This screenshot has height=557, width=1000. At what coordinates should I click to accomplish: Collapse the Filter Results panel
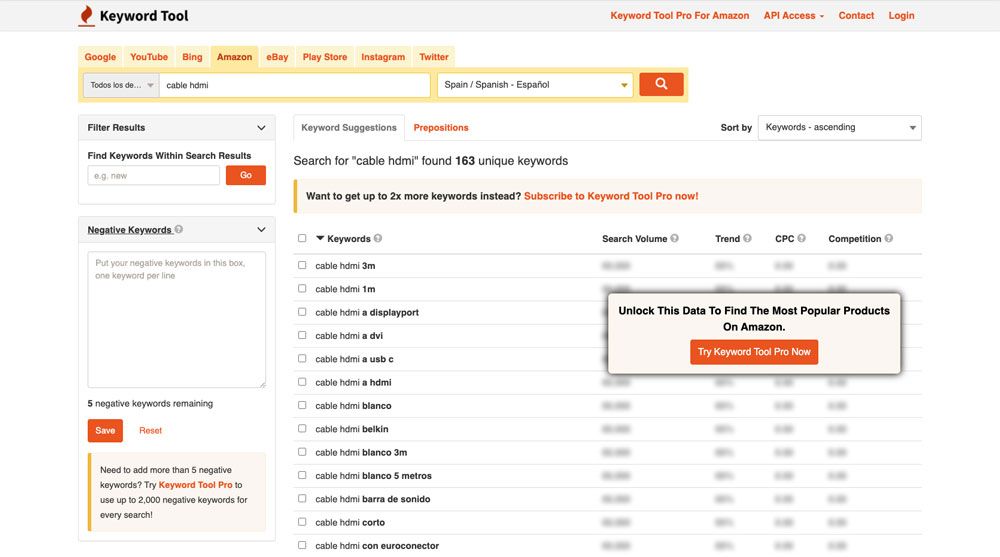tap(261, 128)
